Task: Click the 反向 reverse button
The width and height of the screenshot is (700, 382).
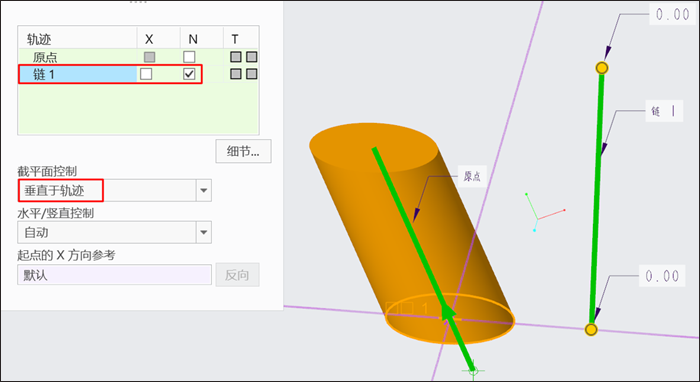Action: [x=237, y=275]
